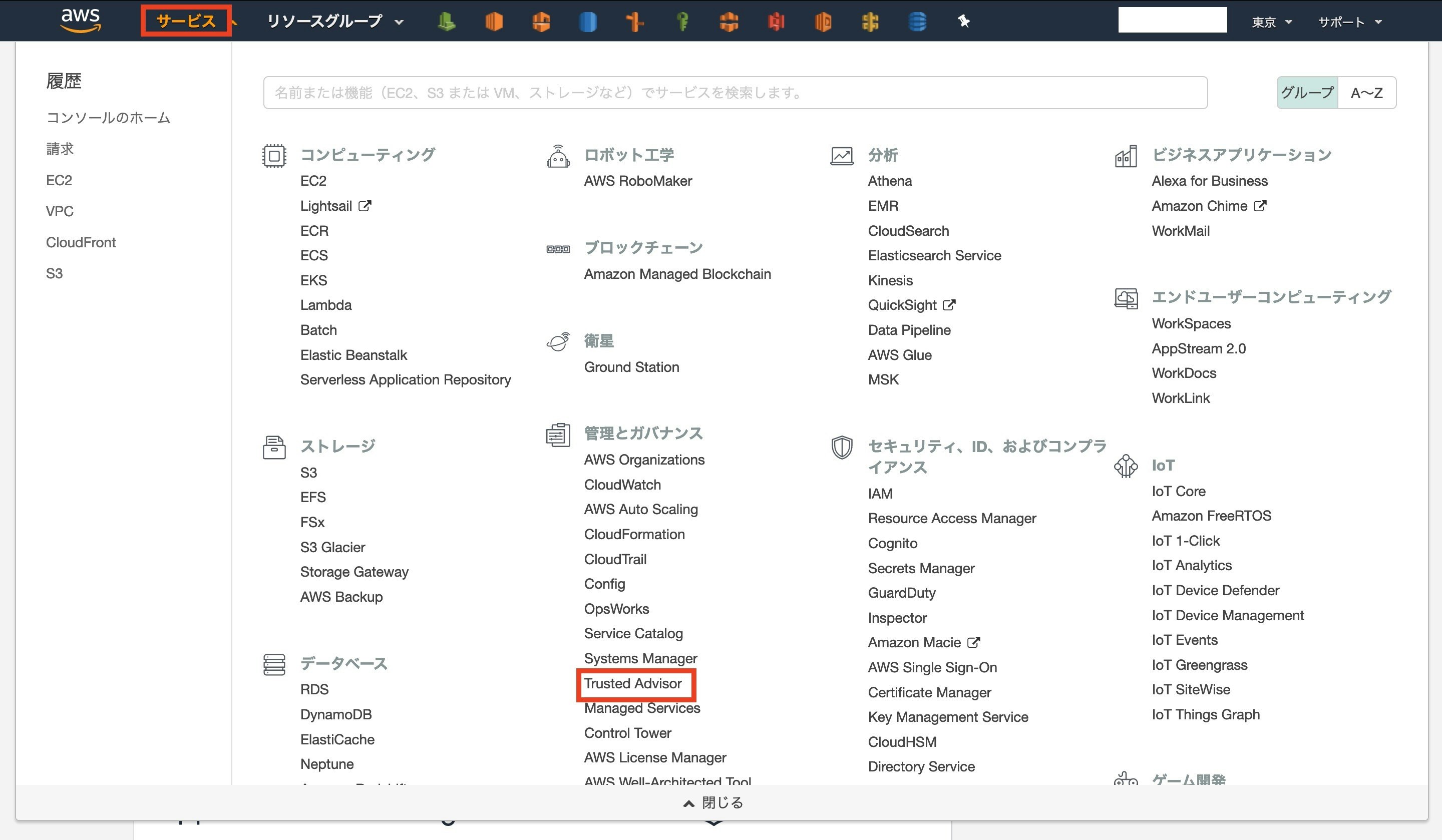Click the blockchain icon beside ブロックチェーン
Image resolution: width=1442 pixels, height=840 pixels.
pyautogui.click(x=558, y=249)
